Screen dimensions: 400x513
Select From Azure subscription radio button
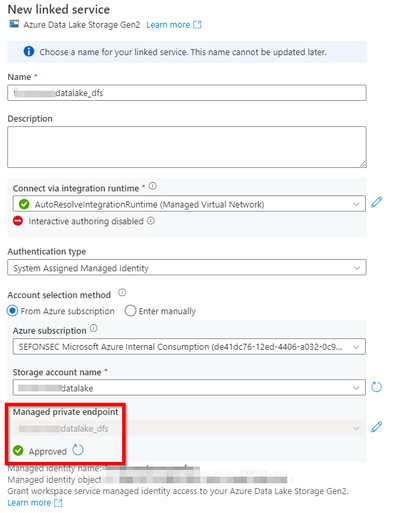(13, 311)
